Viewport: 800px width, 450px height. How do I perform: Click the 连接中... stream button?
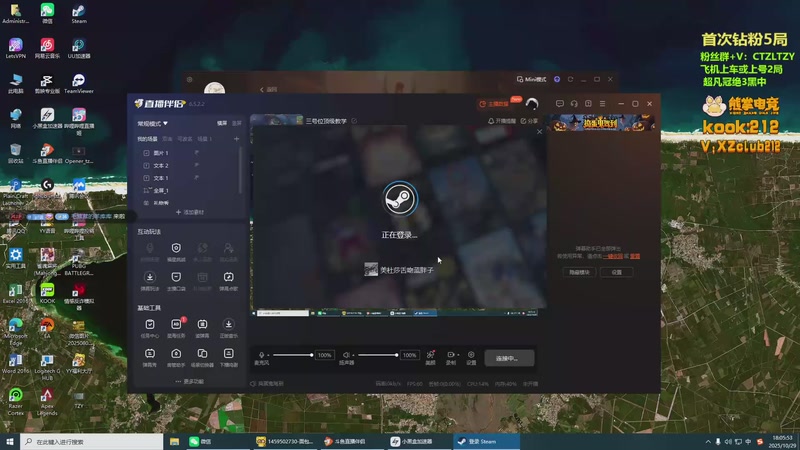click(x=509, y=358)
